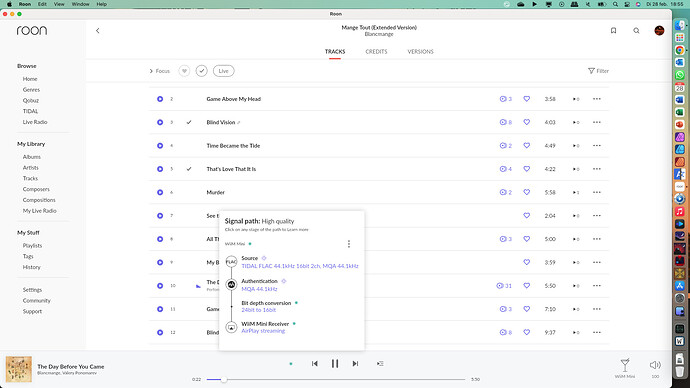Open Live Radio in sidebar
The width and height of the screenshot is (690, 388).
click(35, 122)
